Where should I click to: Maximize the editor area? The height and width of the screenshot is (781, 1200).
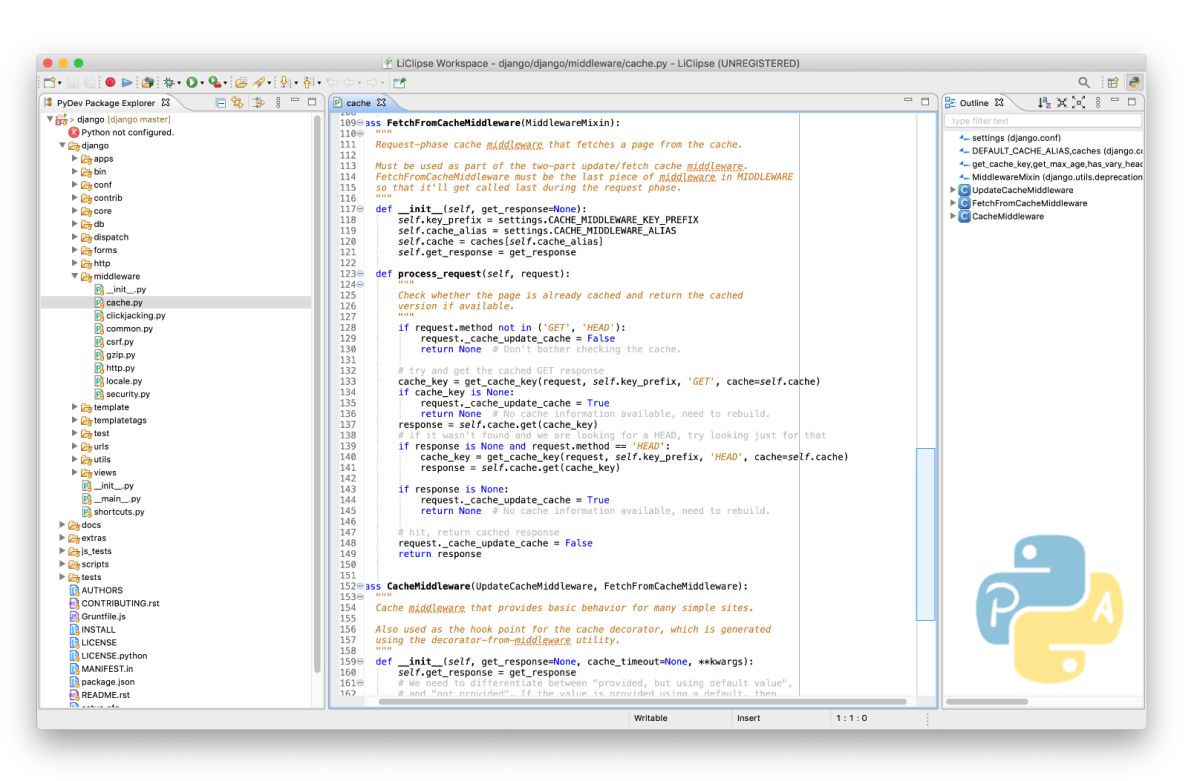[925, 101]
